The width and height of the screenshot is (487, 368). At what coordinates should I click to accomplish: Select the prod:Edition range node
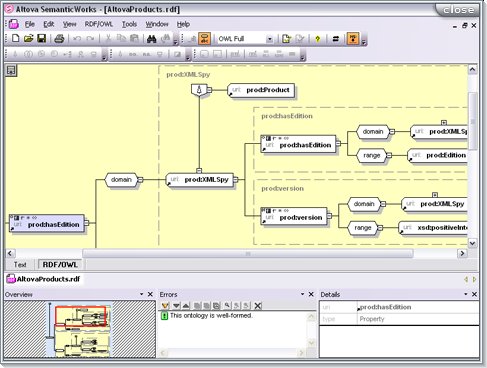[x=438, y=155]
